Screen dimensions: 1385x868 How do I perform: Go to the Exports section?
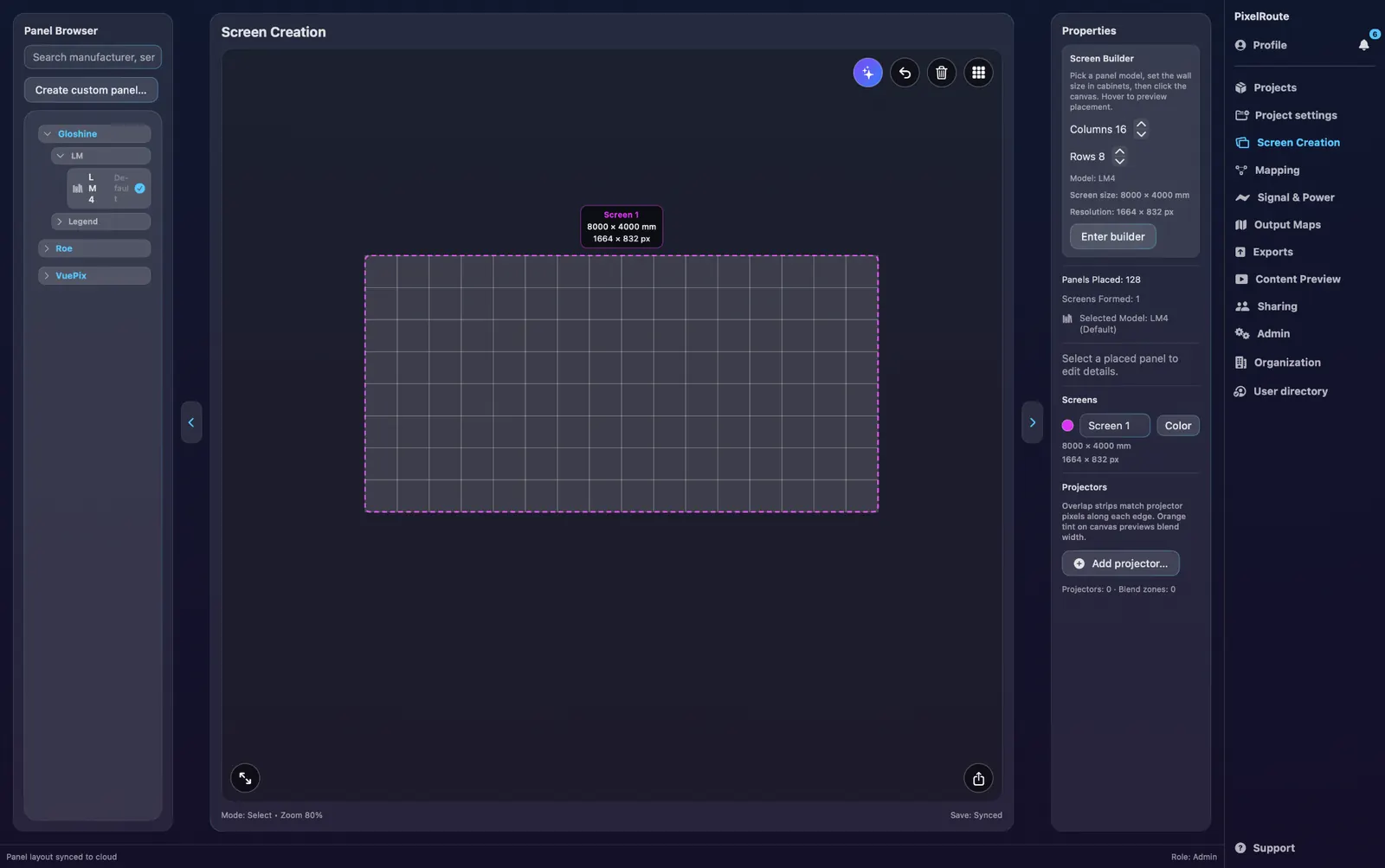click(1264, 252)
